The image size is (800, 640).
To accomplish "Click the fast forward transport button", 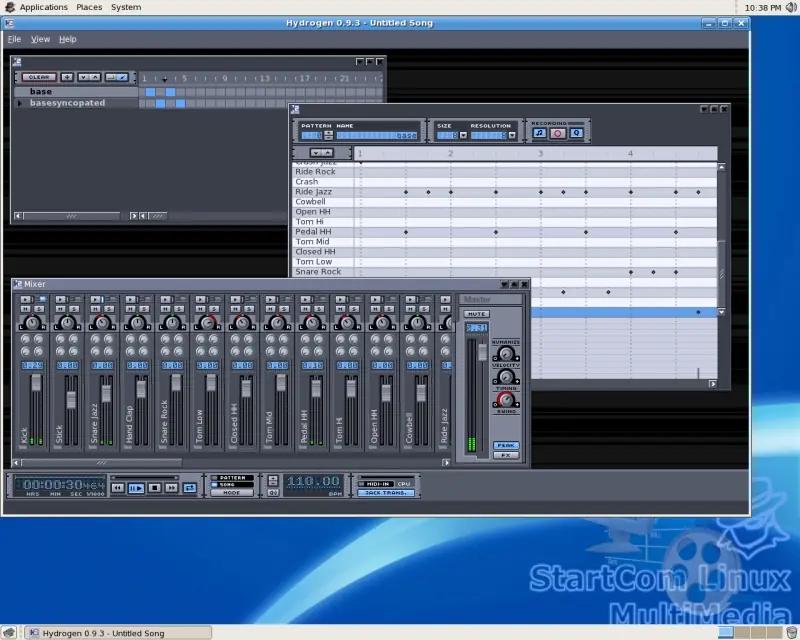I will 172,488.
